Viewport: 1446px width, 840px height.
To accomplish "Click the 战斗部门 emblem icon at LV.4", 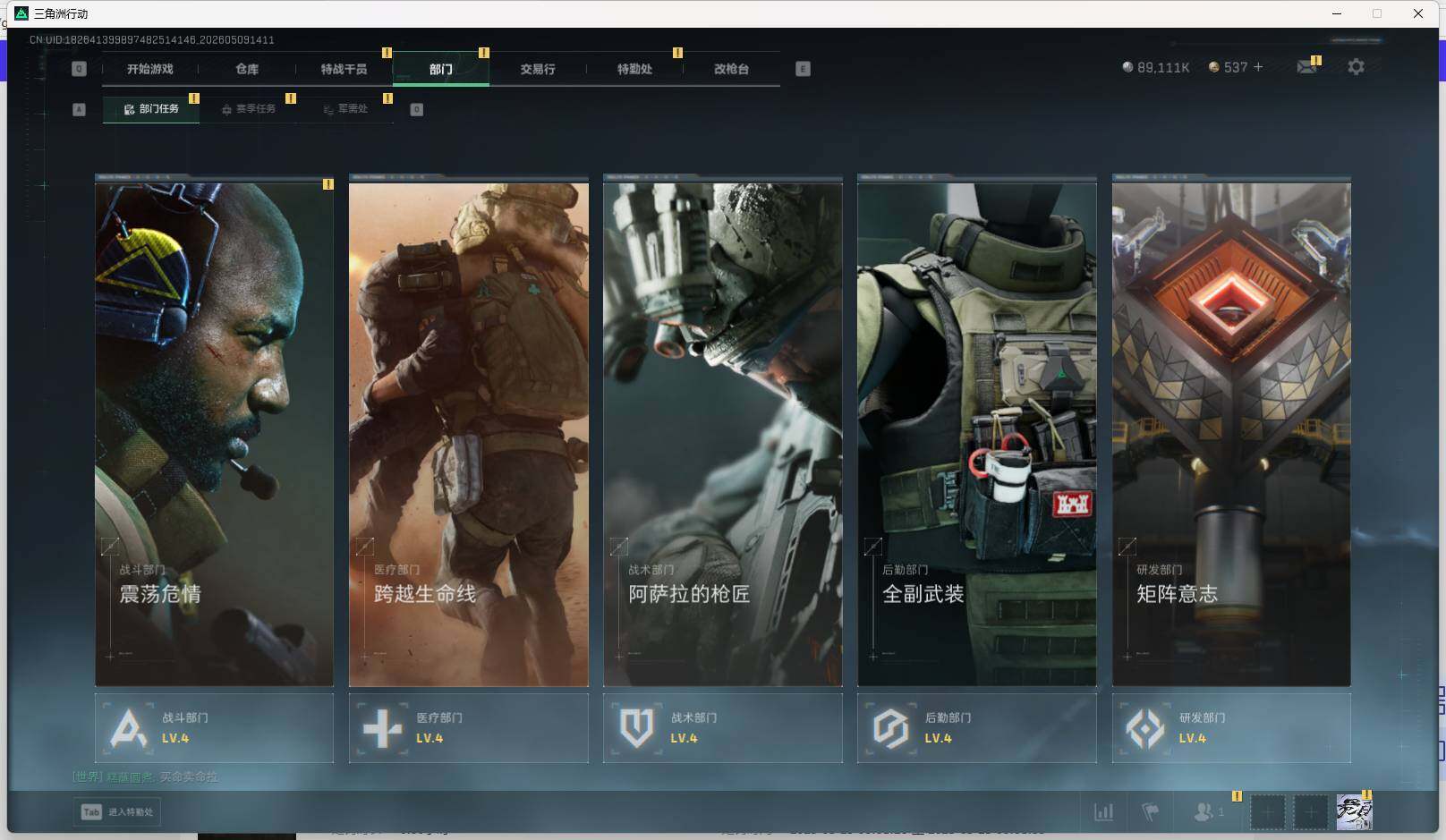I will [128, 728].
